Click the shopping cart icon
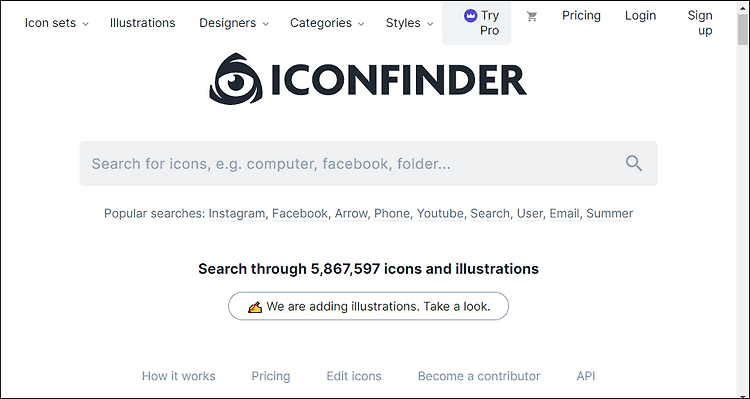Image resolution: width=750 pixels, height=399 pixels. coord(531,17)
